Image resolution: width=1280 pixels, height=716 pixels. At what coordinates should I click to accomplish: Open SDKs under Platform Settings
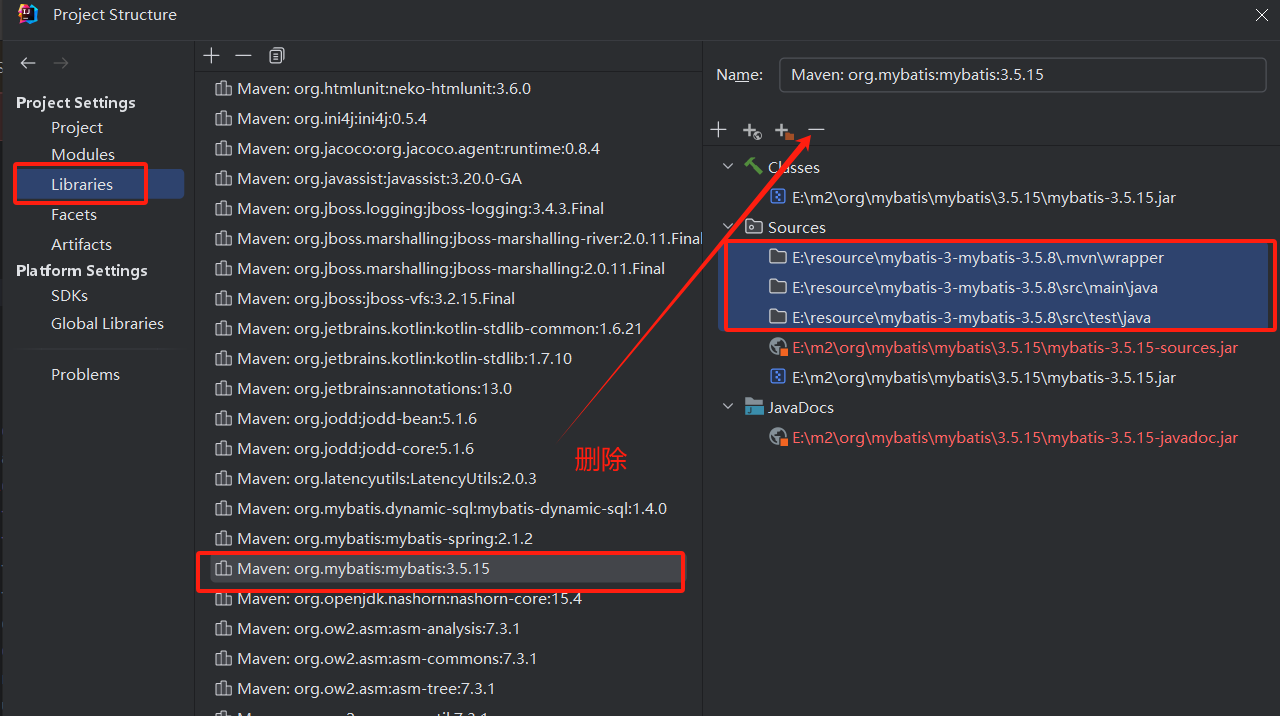point(69,296)
